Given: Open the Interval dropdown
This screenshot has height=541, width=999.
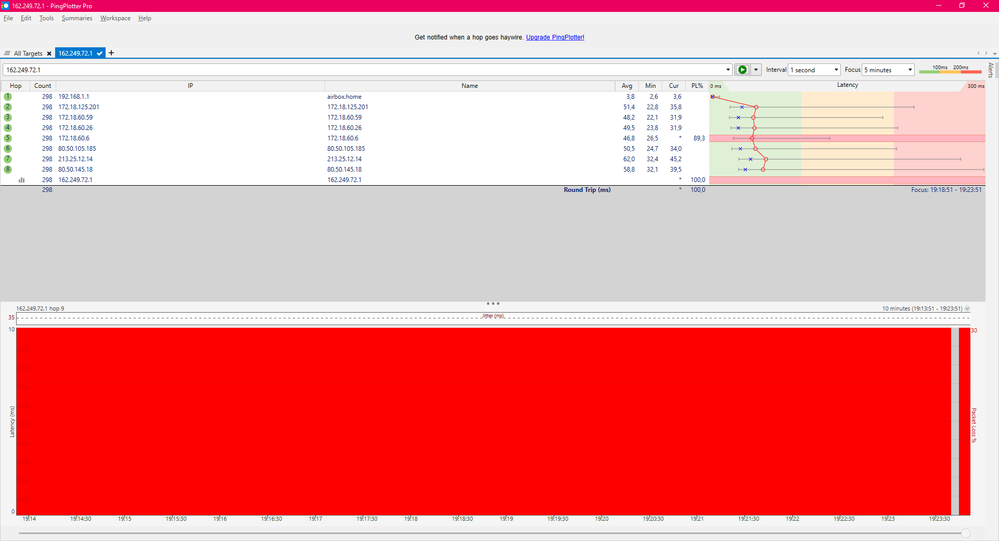Looking at the screenshot, I should (x=814, y=70).
